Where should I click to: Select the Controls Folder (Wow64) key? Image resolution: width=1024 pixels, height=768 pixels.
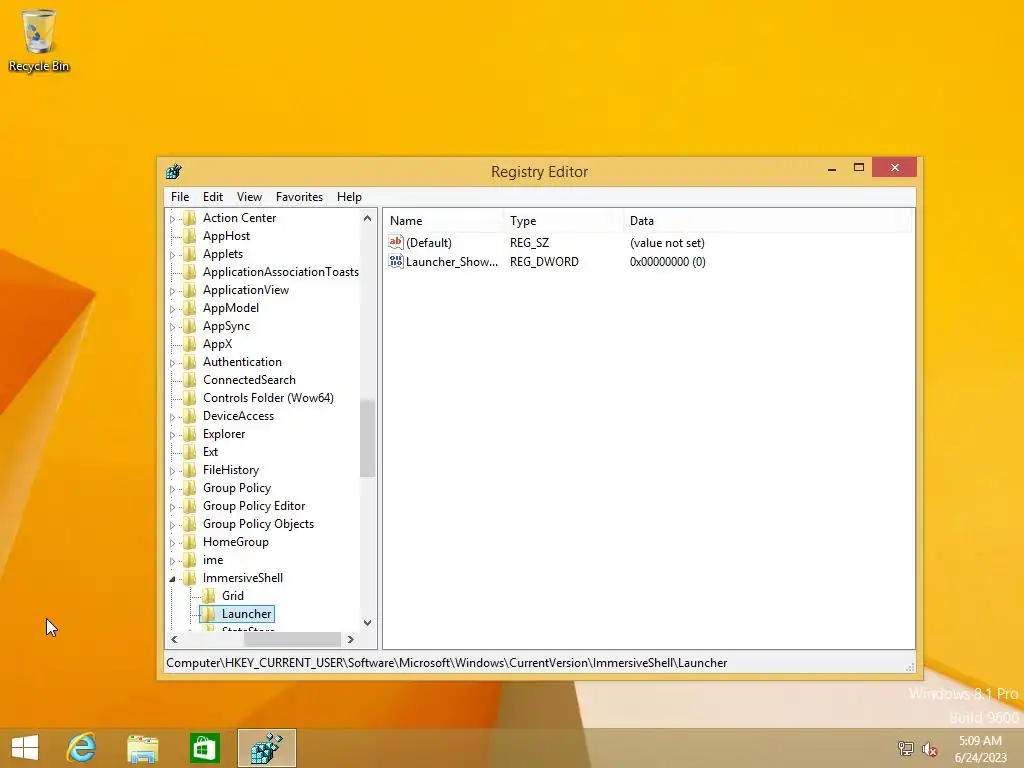[268, 398]
